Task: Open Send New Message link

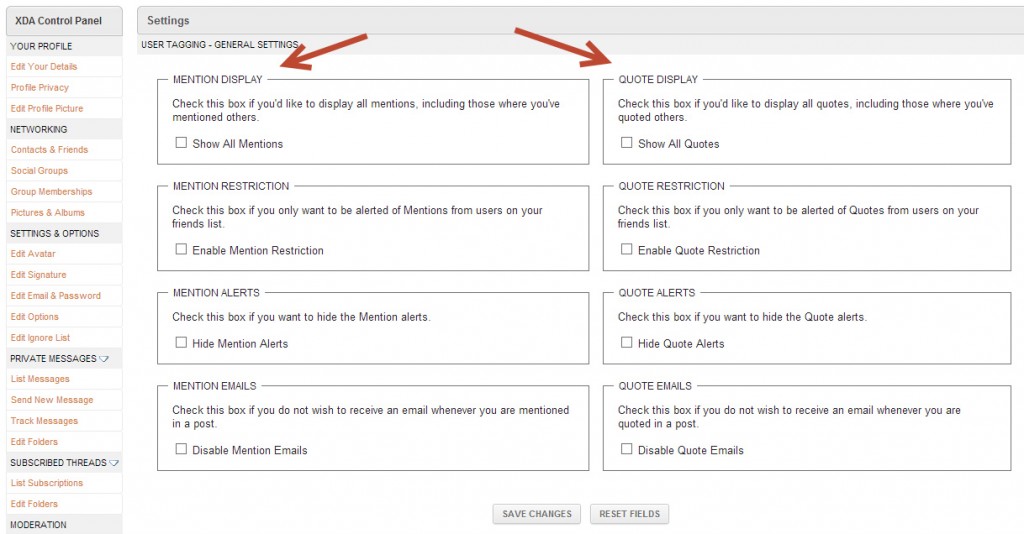Action: tap(52, 400)
